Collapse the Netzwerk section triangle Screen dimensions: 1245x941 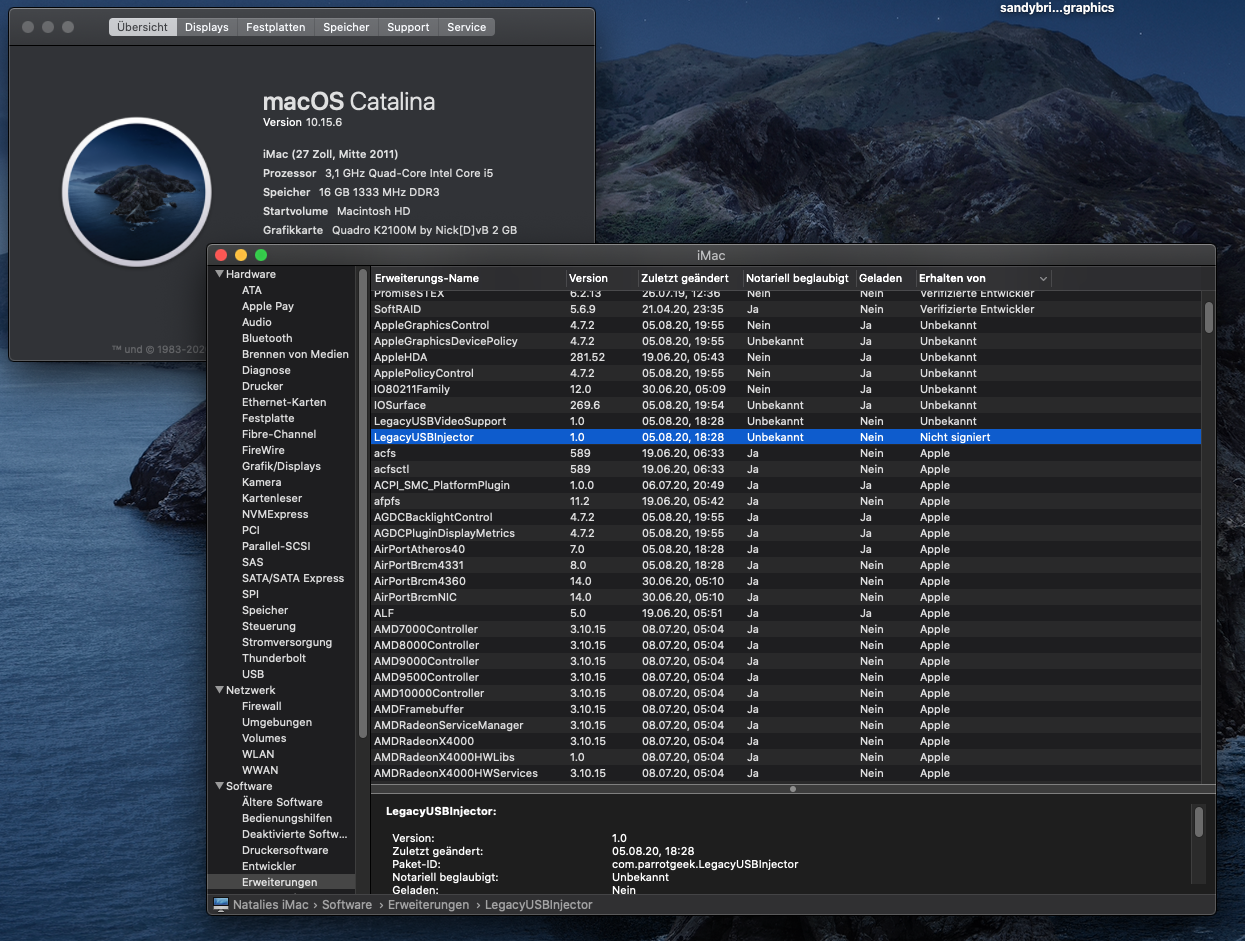click(219, 690)
